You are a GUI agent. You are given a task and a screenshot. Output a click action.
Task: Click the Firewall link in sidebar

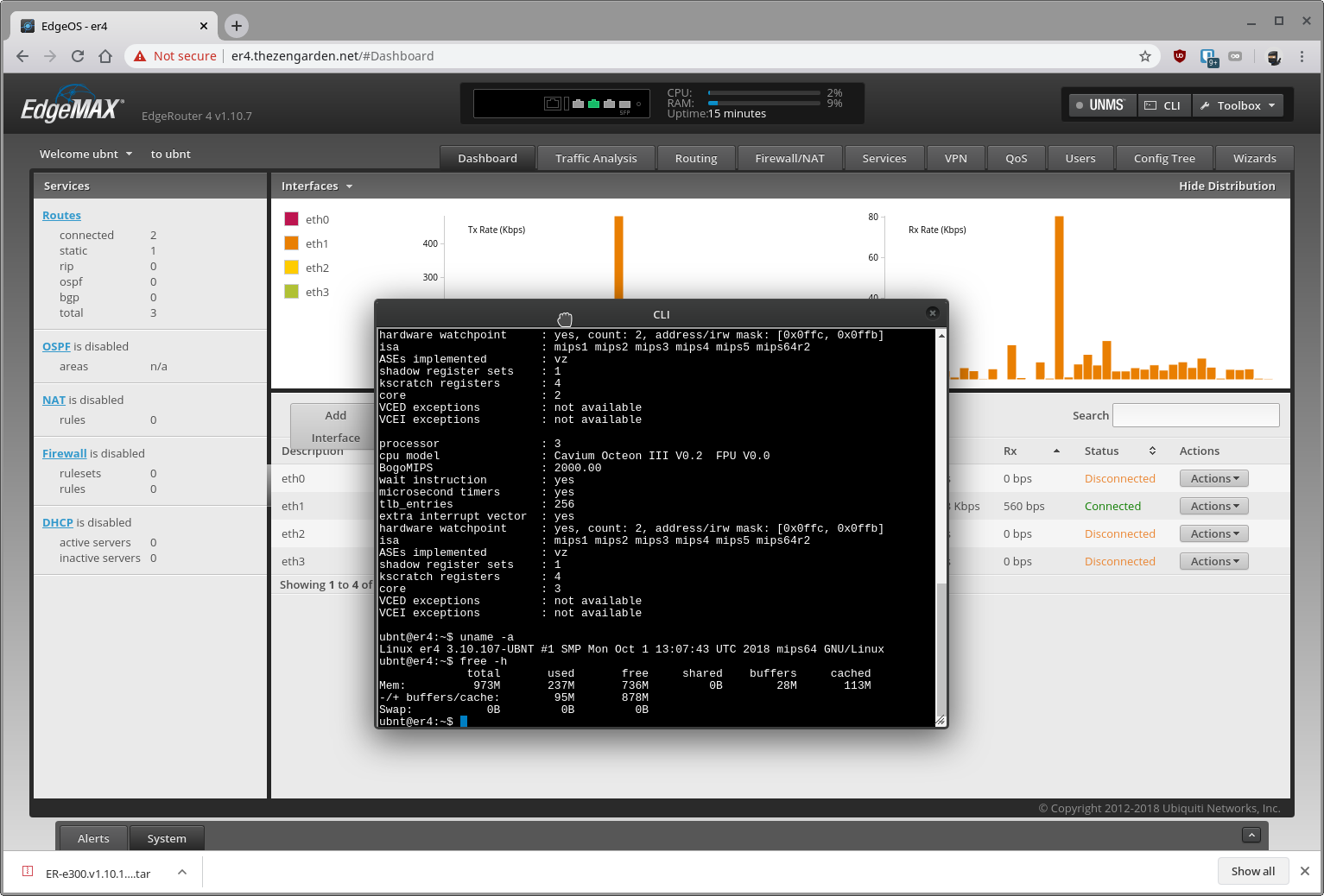click(x=64, y=453)
